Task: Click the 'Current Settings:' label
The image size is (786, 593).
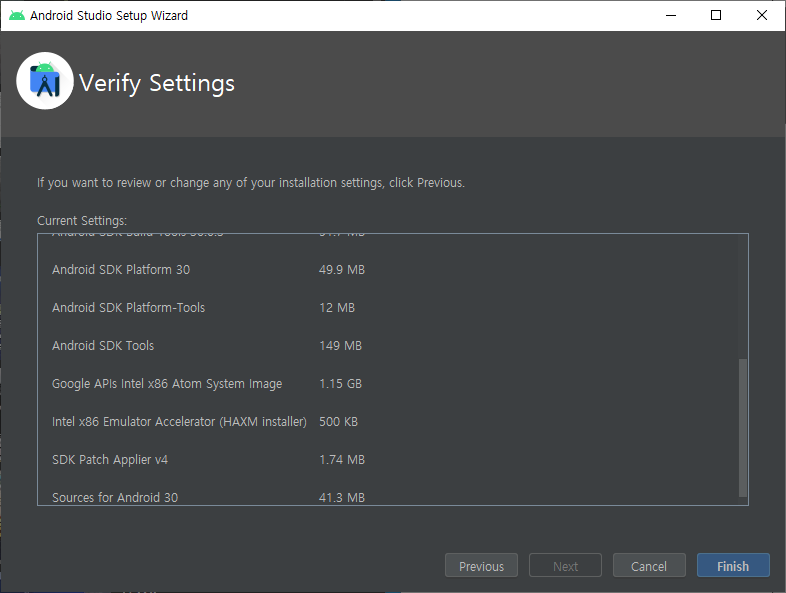Action: pos(82,221)
